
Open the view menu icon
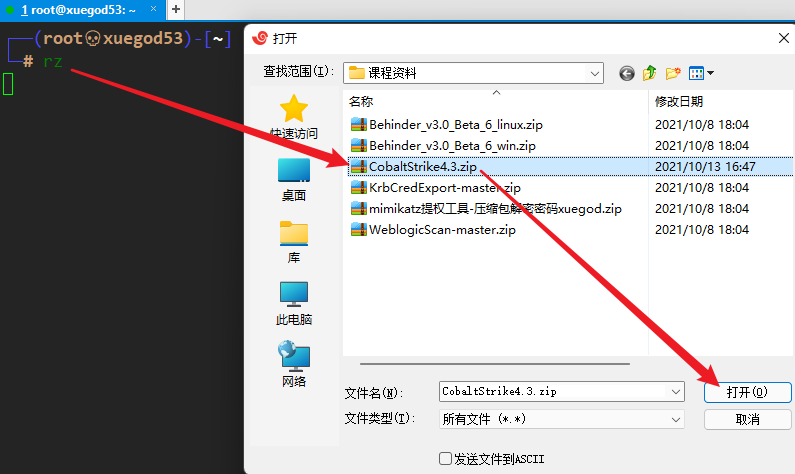(x=701, y=74)
